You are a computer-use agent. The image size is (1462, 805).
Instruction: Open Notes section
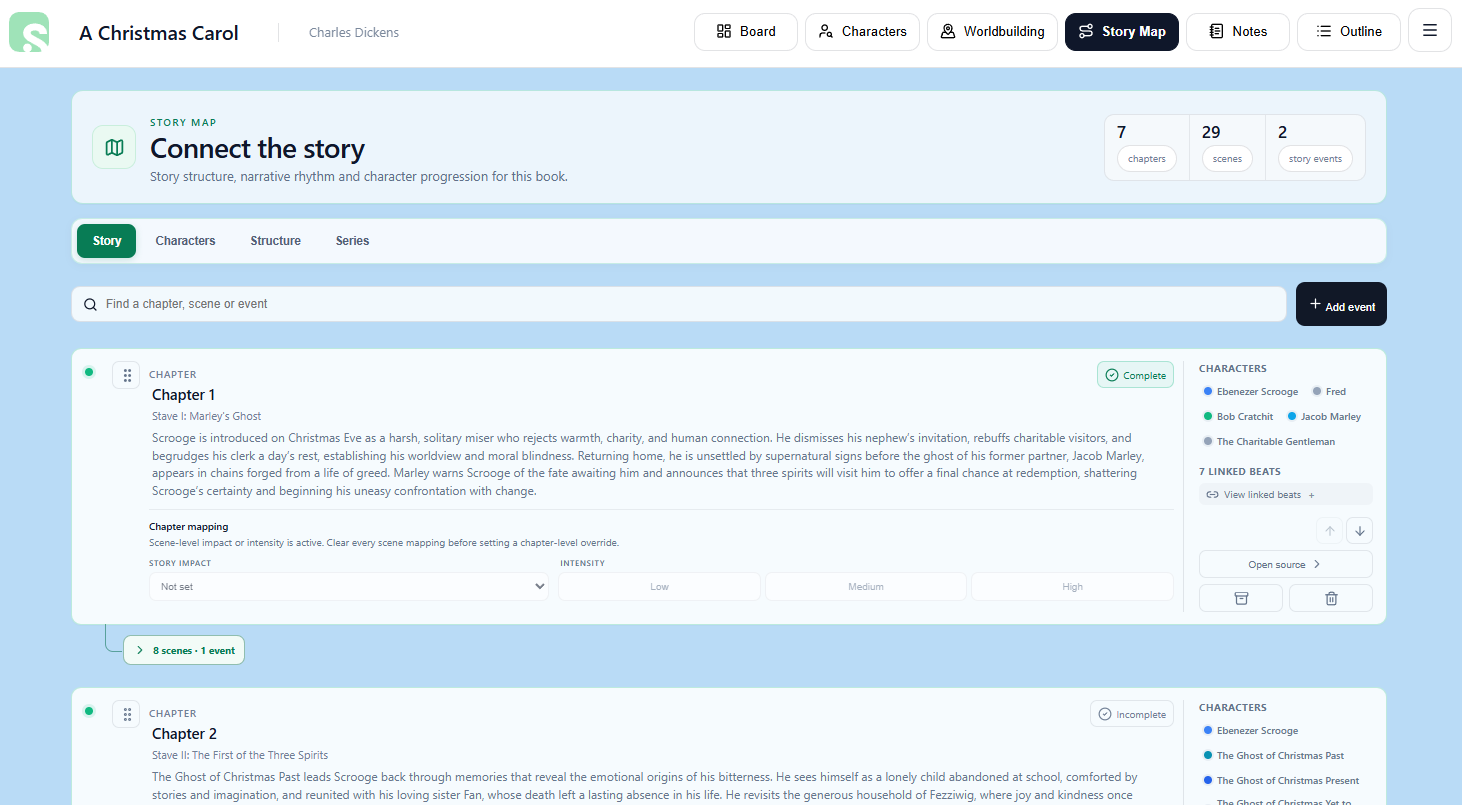[1238, 32]
